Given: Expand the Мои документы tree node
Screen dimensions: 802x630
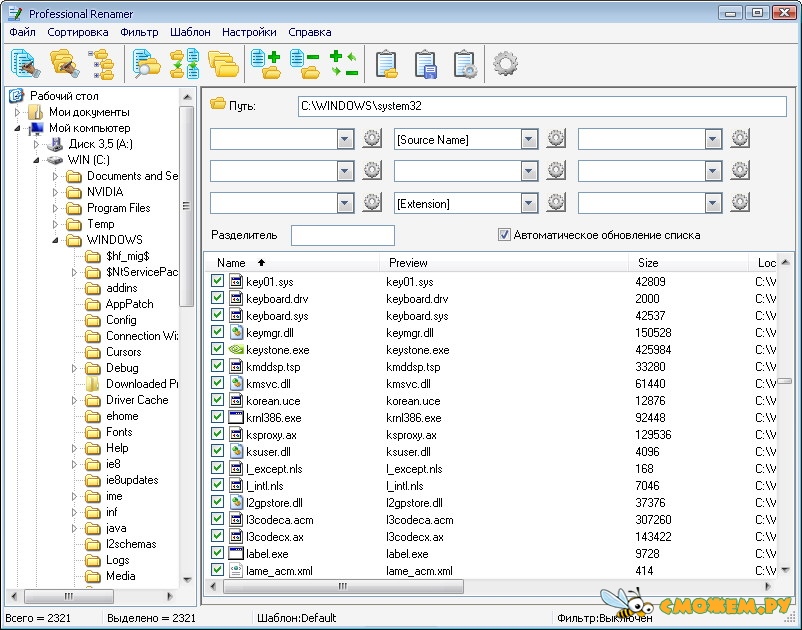Looking at the screenshot, I should [x=17, y=112].
